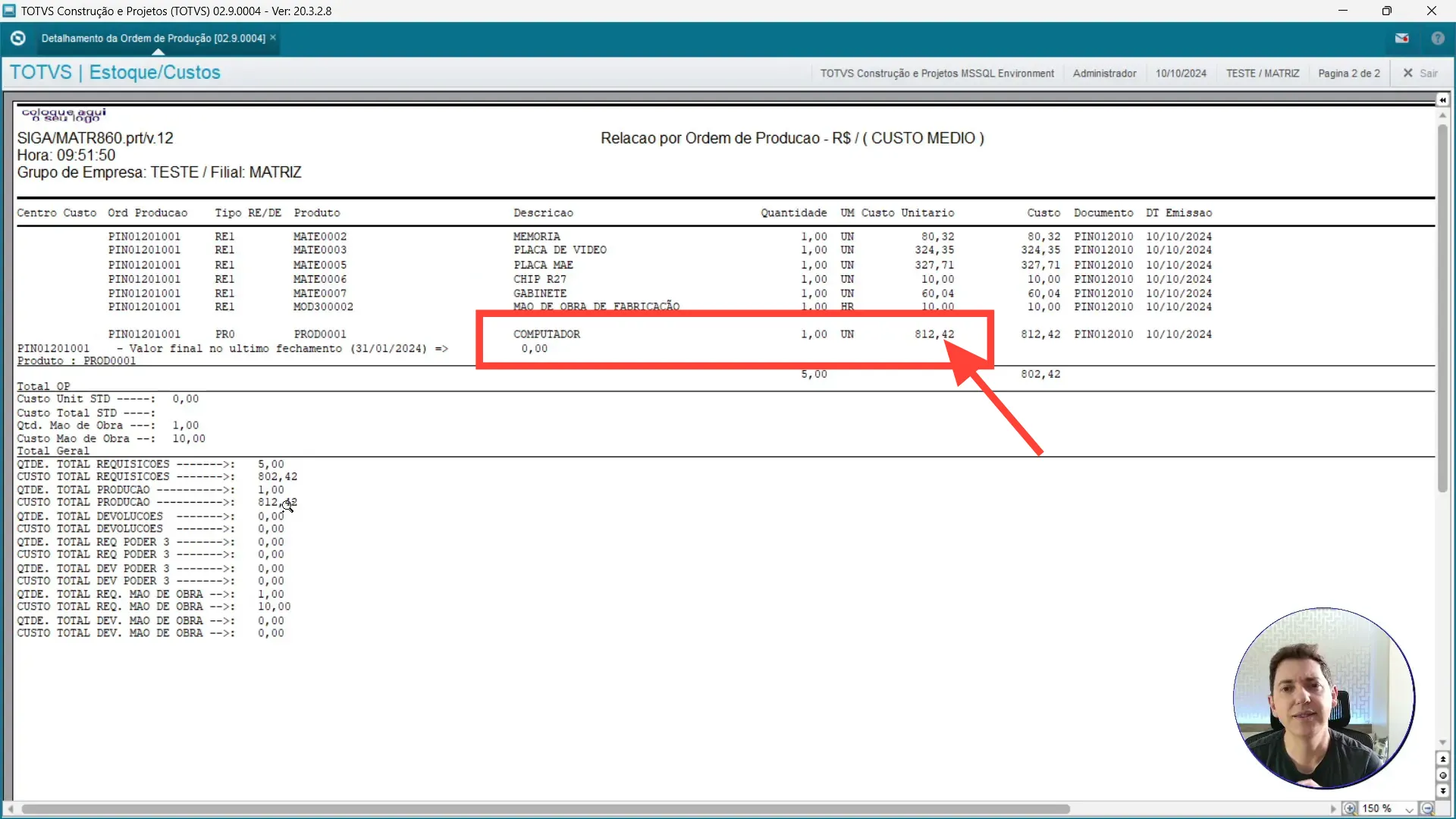This screenshot has height=819, width=1456.
Task: Click the Valor final no ultimo fechamento line
Action: pyautogui.click(x=282, y=349)
